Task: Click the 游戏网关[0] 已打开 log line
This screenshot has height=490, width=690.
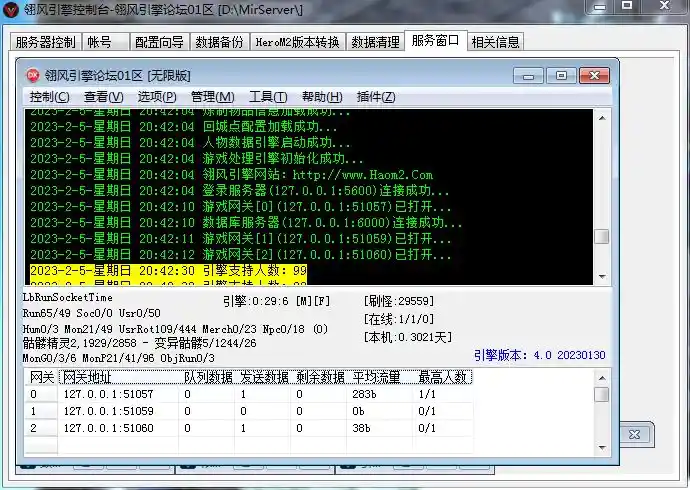Action: click(x=241, y=206)
